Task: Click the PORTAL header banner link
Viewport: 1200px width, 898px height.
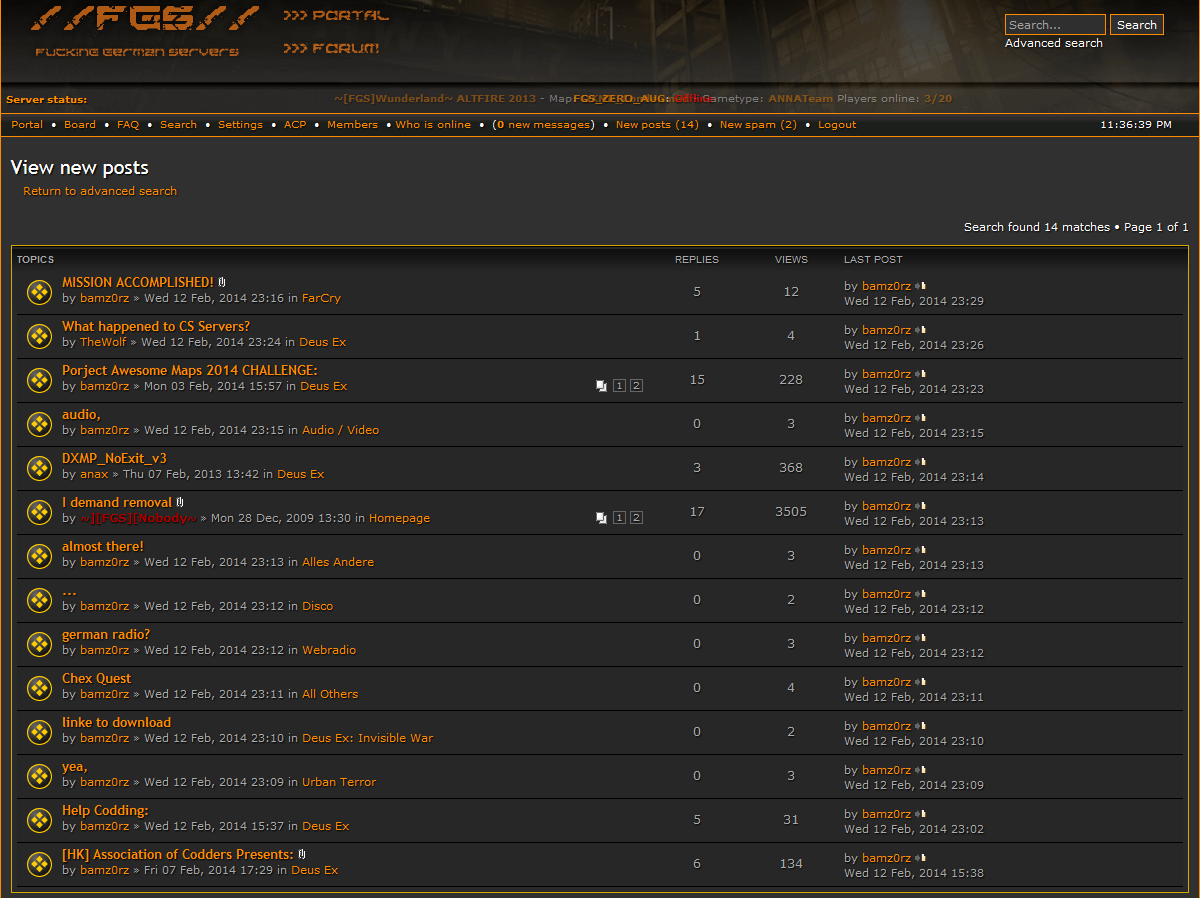Action: coord(336,16)
